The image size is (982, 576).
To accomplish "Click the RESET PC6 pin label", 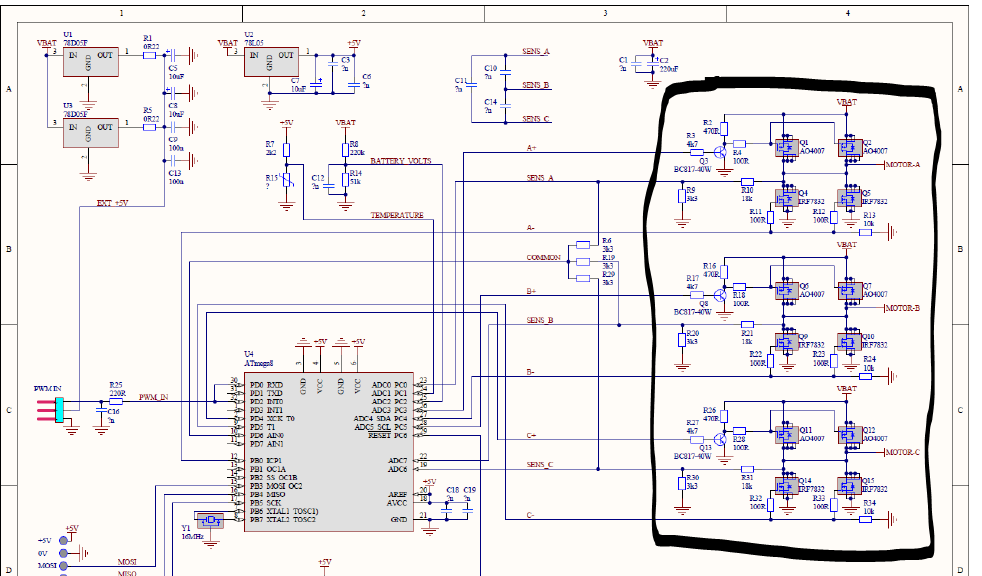I will tap(388, 435).
